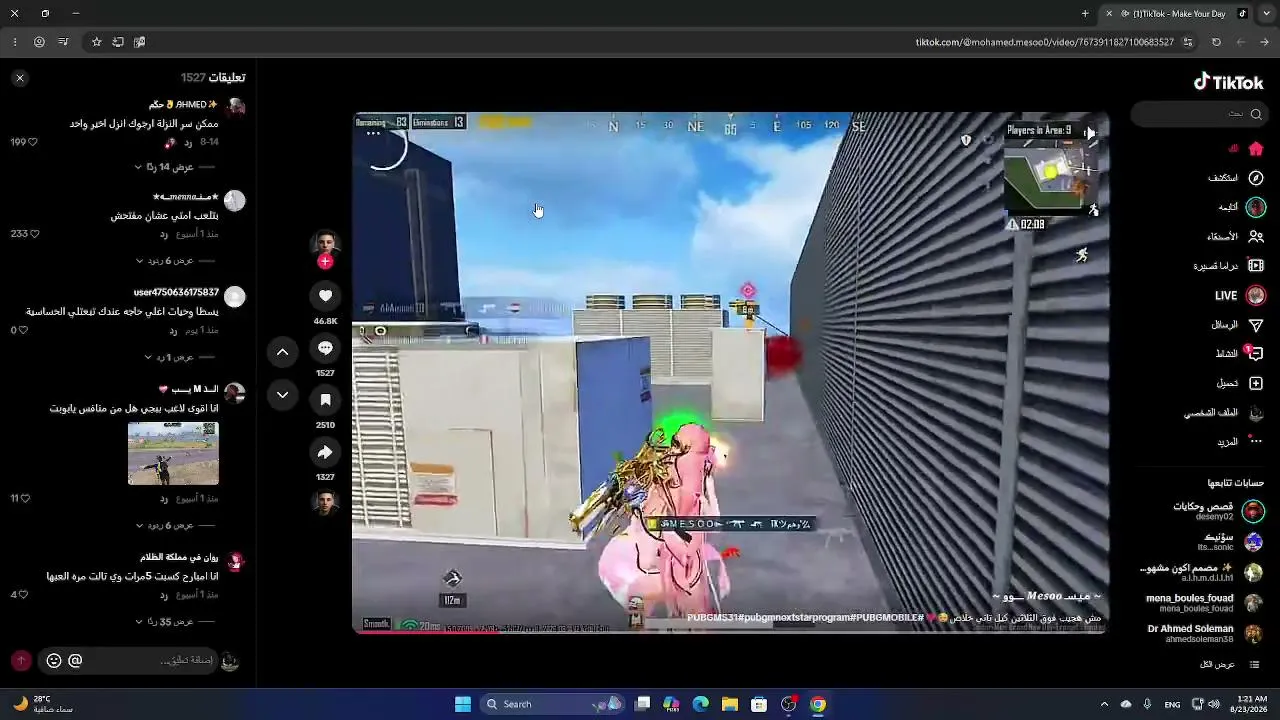Follow the author with the red plus badge
This screenshot has width=1280, height=720.
pos(325,262)
